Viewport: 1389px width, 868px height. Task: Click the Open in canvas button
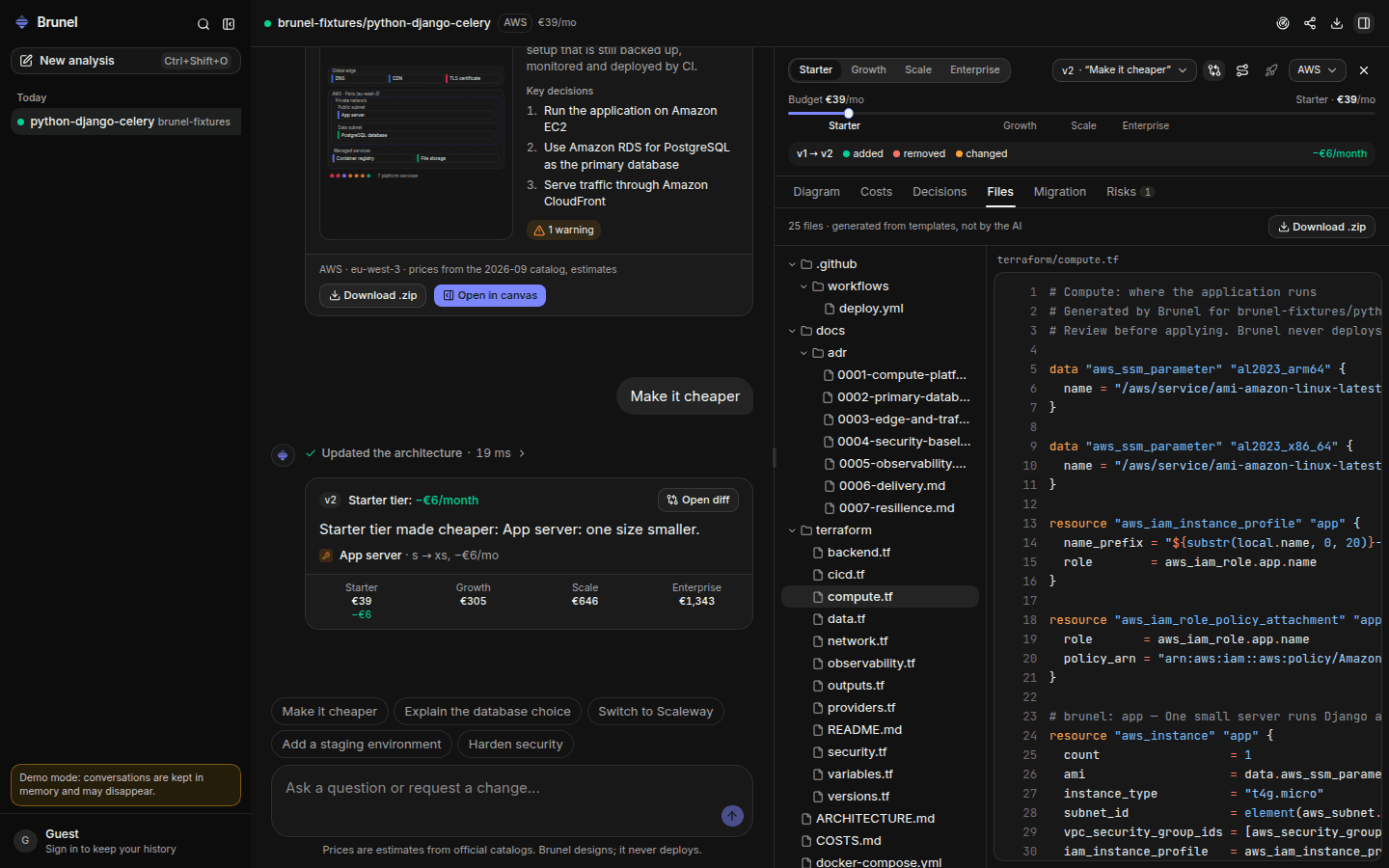coord(490,296)
